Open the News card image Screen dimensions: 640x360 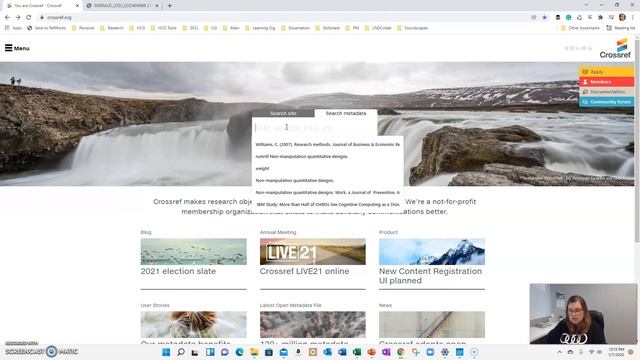432,324
